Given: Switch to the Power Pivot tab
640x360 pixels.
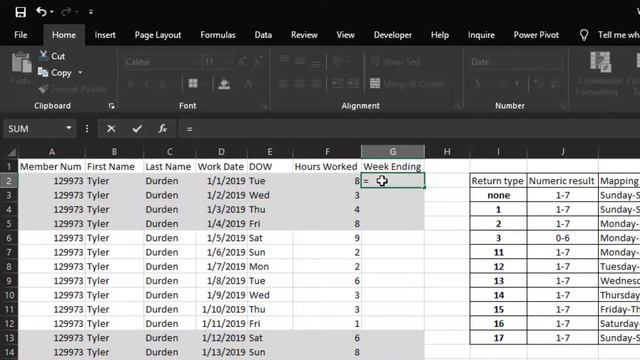Looking at the screenshot, I should point(536,35).
